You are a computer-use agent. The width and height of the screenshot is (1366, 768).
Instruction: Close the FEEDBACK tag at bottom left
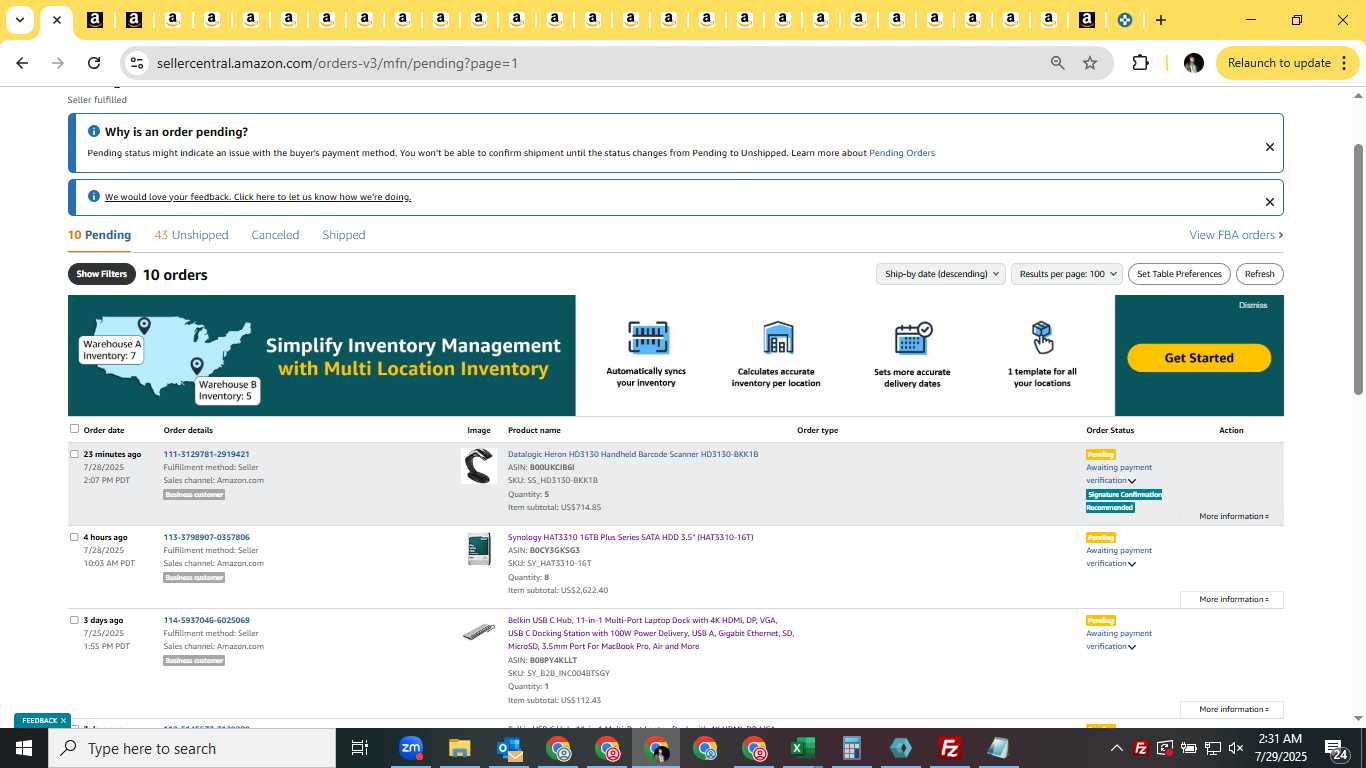pos(63,720)
